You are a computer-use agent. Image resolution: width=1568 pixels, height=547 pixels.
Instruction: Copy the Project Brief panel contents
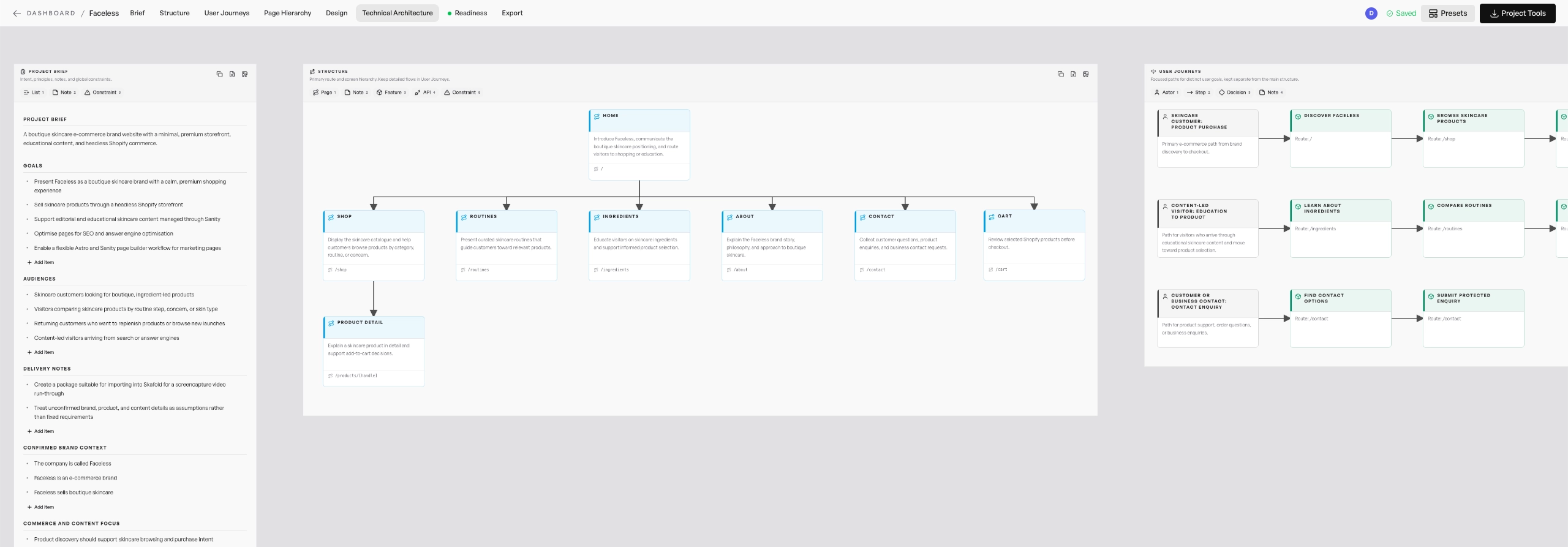(219, 74)
